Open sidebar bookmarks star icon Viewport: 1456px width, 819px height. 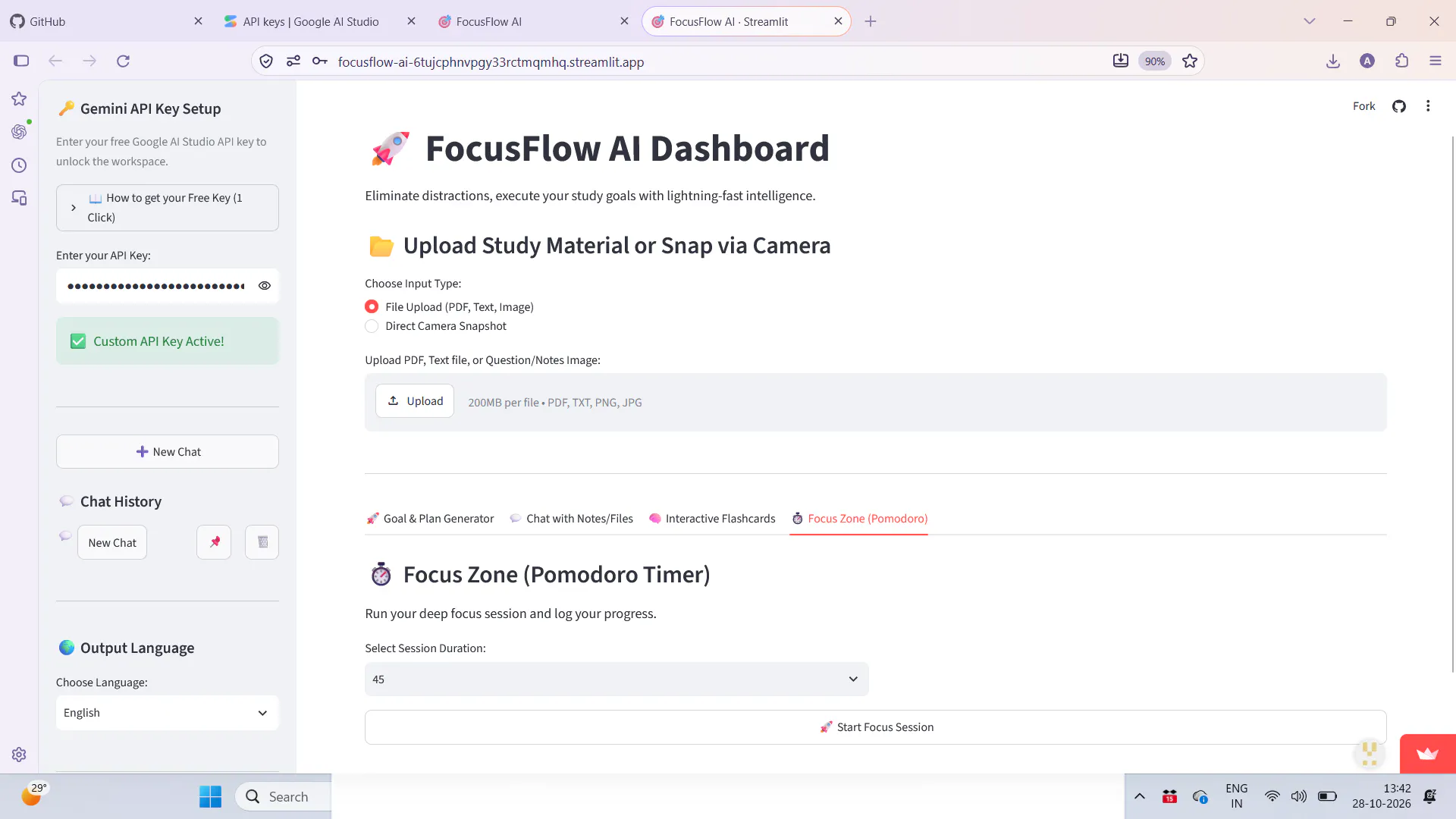click(x=19, y=99)
